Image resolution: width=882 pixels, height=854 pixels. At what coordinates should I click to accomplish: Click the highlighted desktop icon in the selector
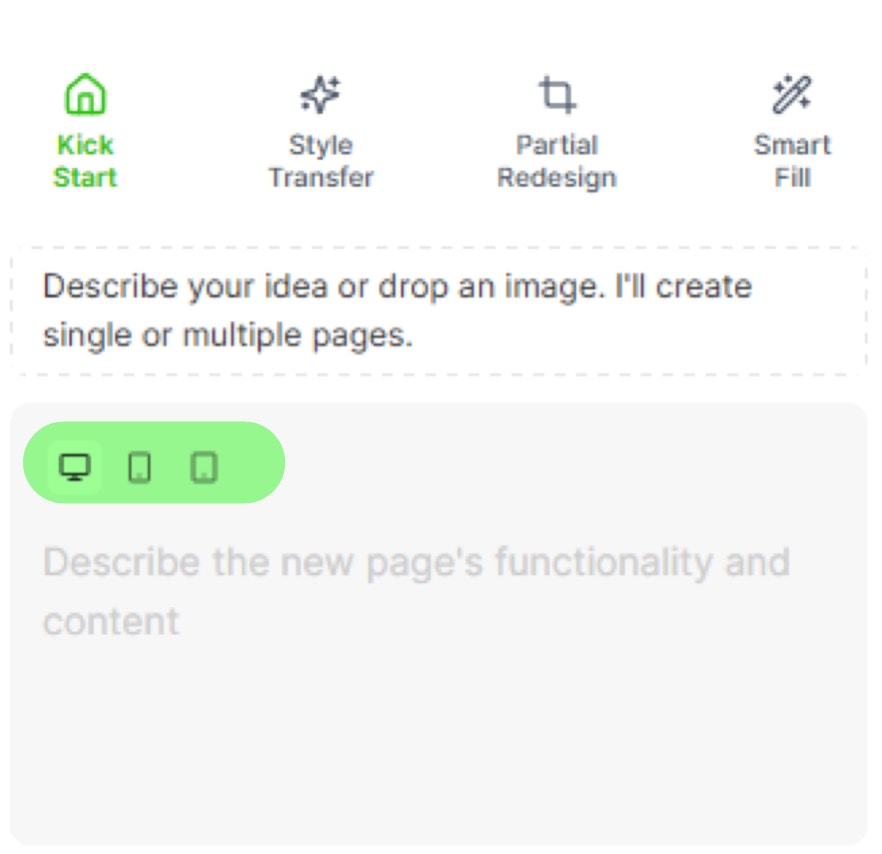75,466
